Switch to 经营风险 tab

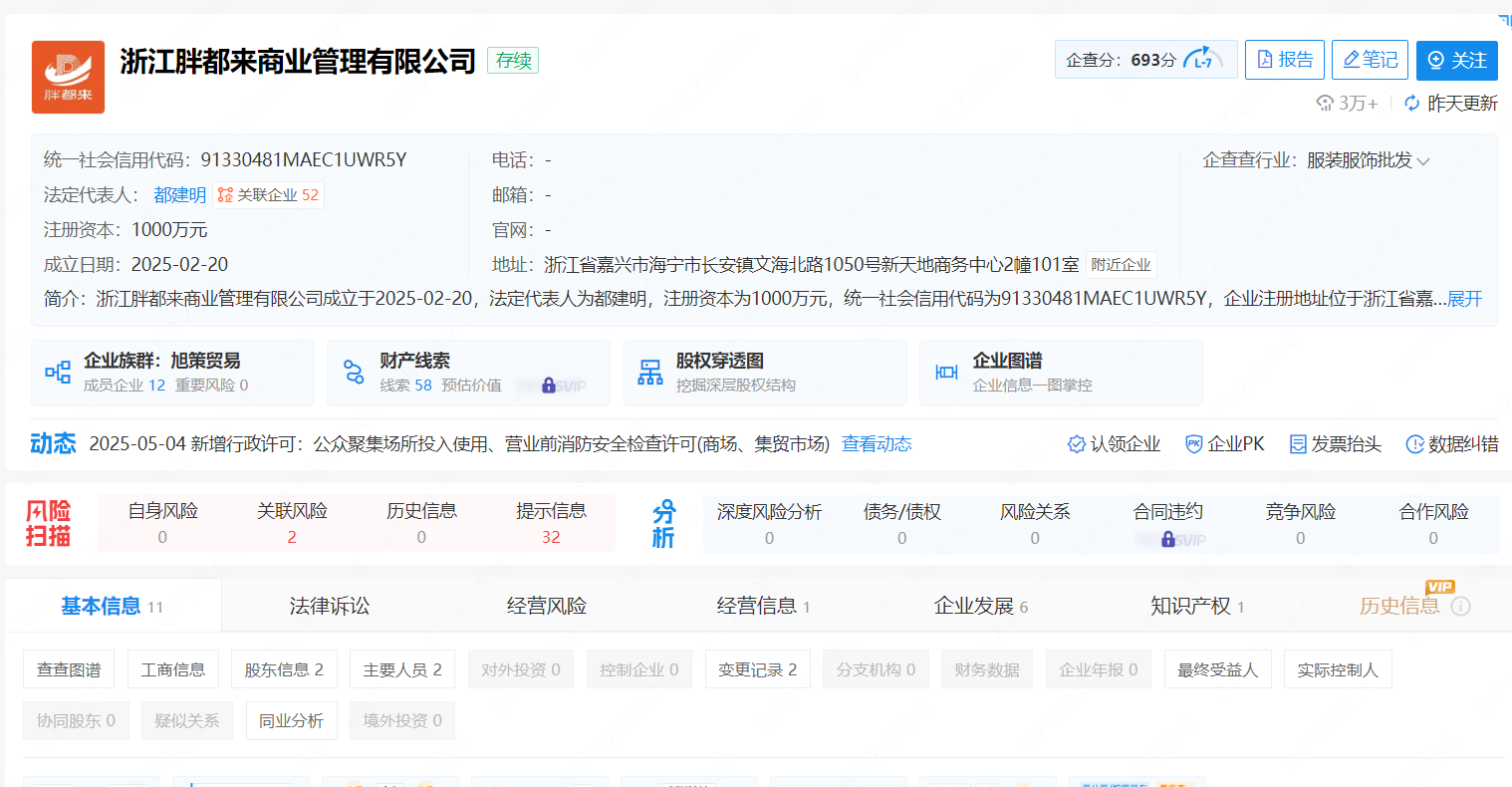point(547,606)
